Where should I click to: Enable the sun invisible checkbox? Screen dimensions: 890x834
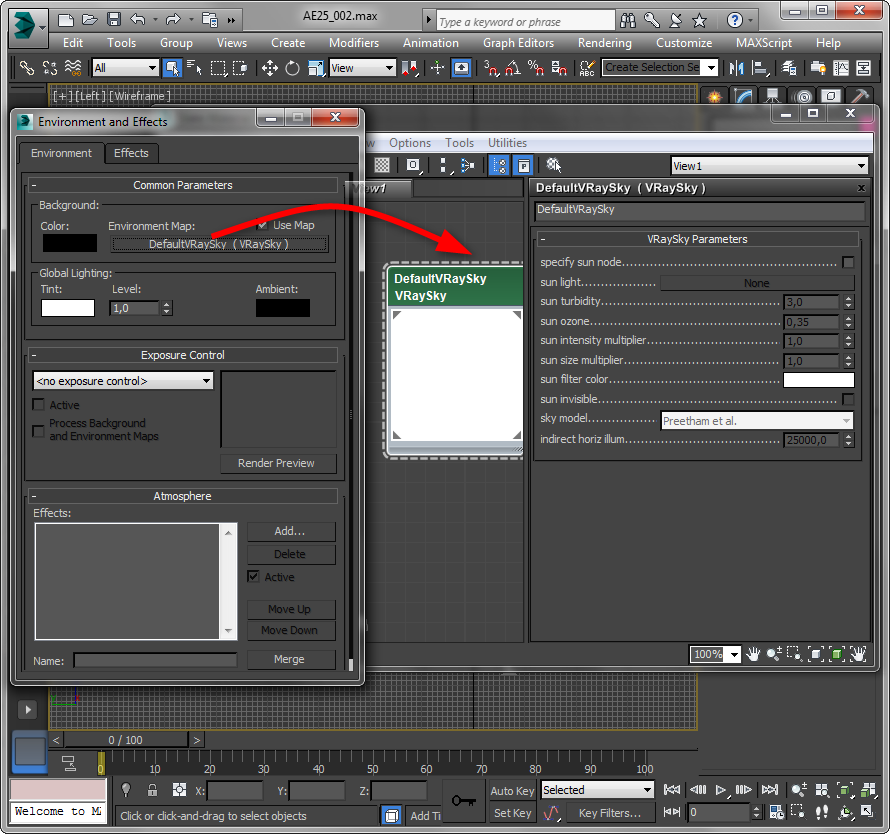point(848,400)
